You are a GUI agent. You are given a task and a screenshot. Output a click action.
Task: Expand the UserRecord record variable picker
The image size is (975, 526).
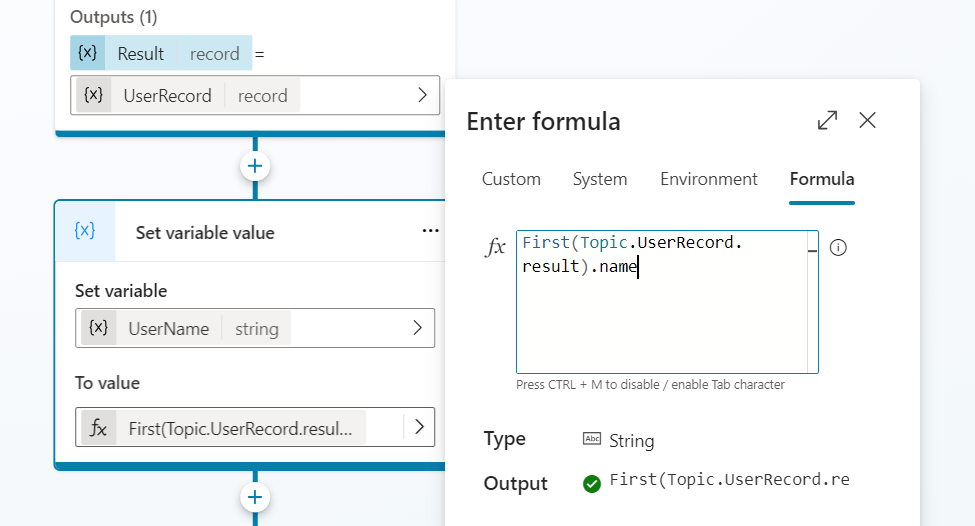click(422, 96)
